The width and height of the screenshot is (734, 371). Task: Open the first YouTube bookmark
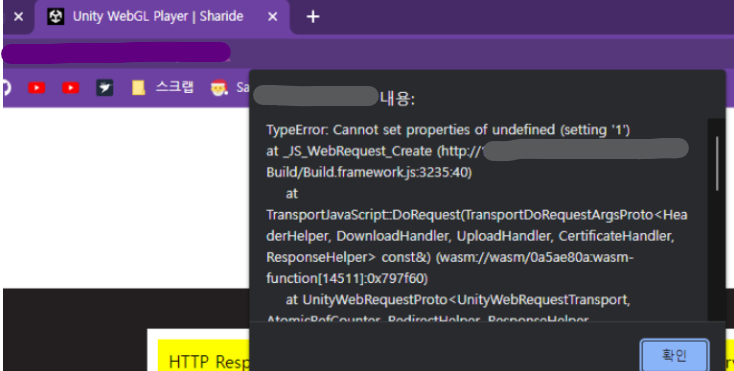(x=37, y=87)
